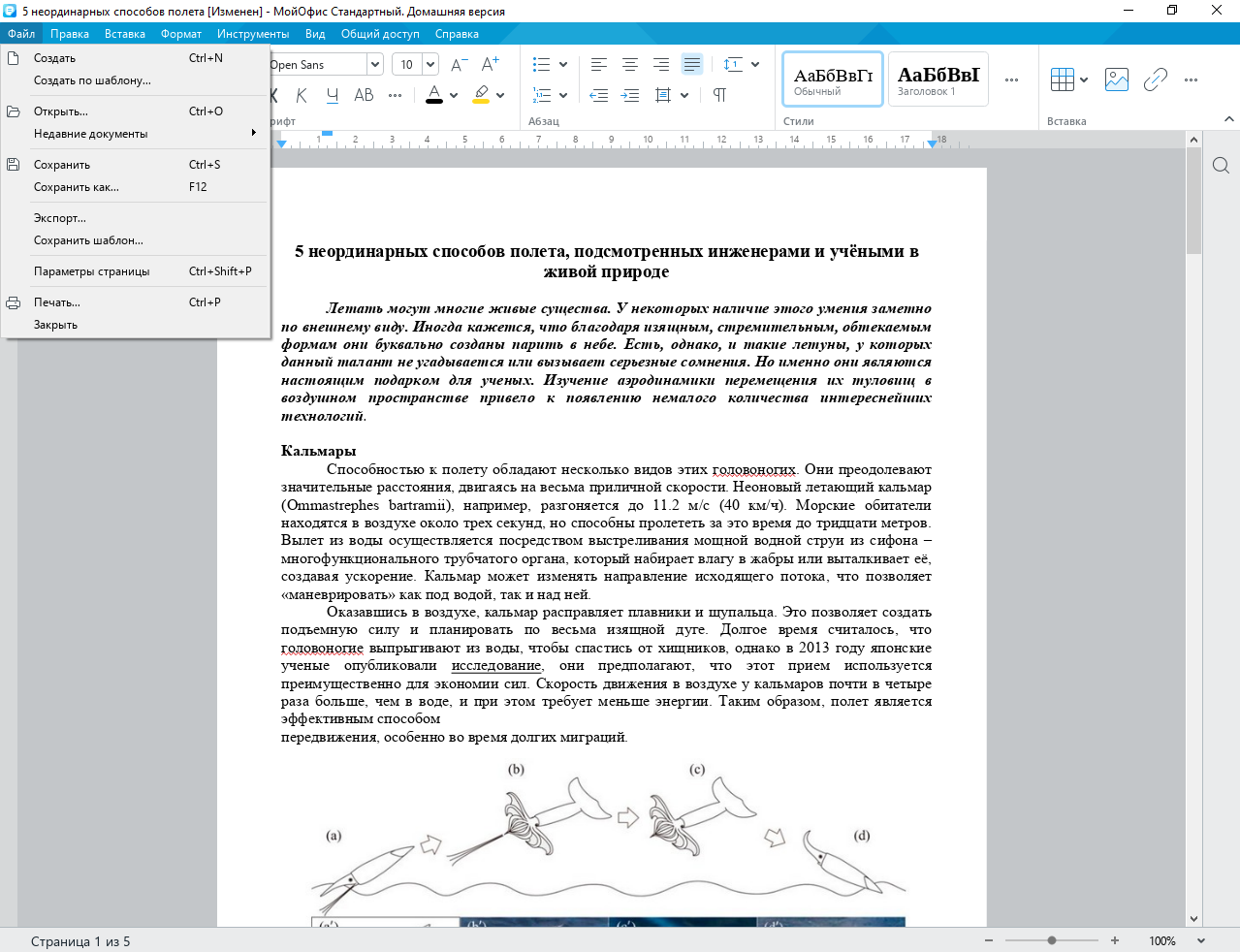The width and height of the screenshot is (1240, 952).
Task: Show more styles with ellipsis
Action: (1012, 79)
